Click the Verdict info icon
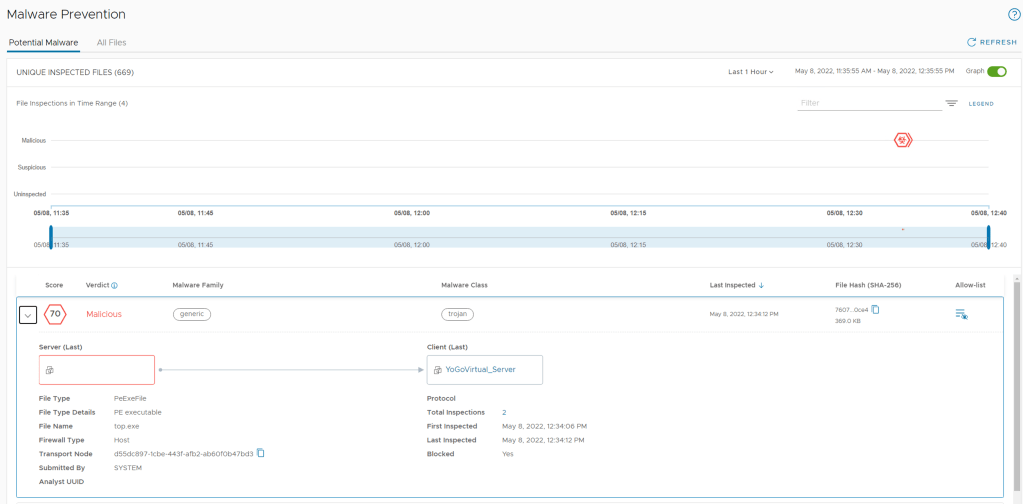 click(x=114, y=285)
